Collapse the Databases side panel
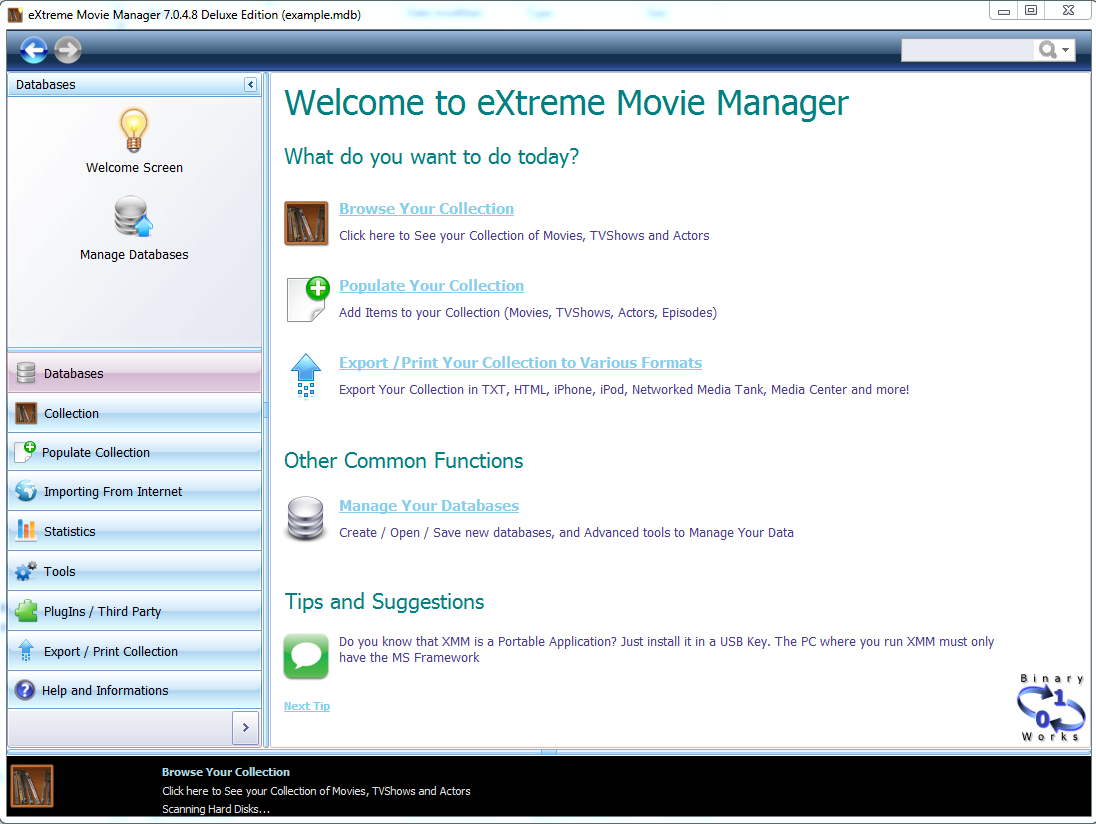 (250, 85)
